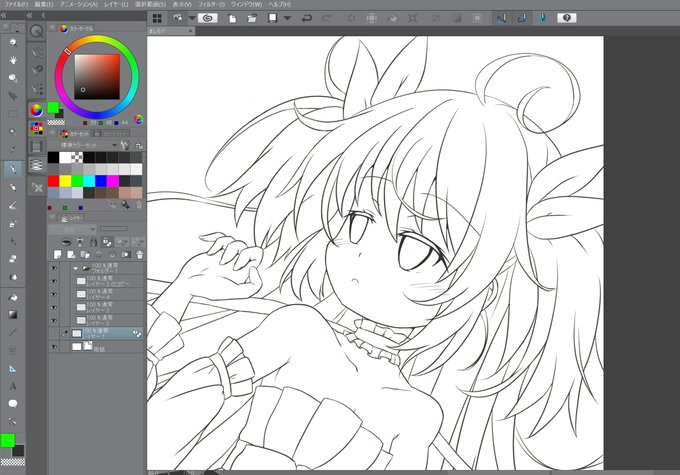Select the Airbrush tool
Screen dimensions: 680x475
coord(13,223)
